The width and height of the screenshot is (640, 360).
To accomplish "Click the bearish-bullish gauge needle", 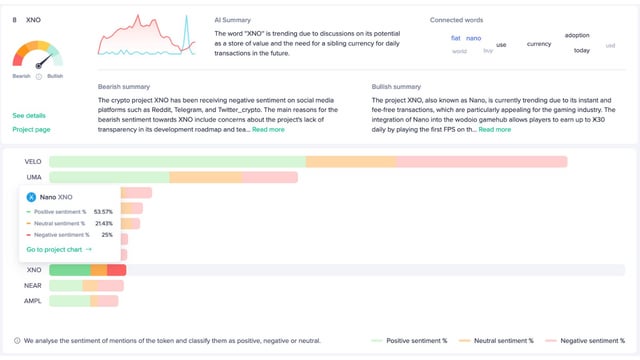I will pos(44,60).
